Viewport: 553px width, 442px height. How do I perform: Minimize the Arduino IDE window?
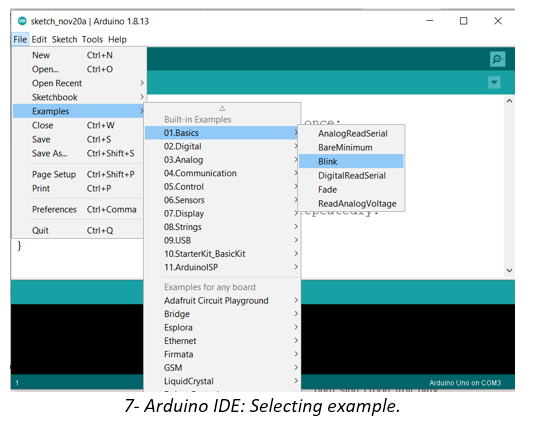[430, 21]
